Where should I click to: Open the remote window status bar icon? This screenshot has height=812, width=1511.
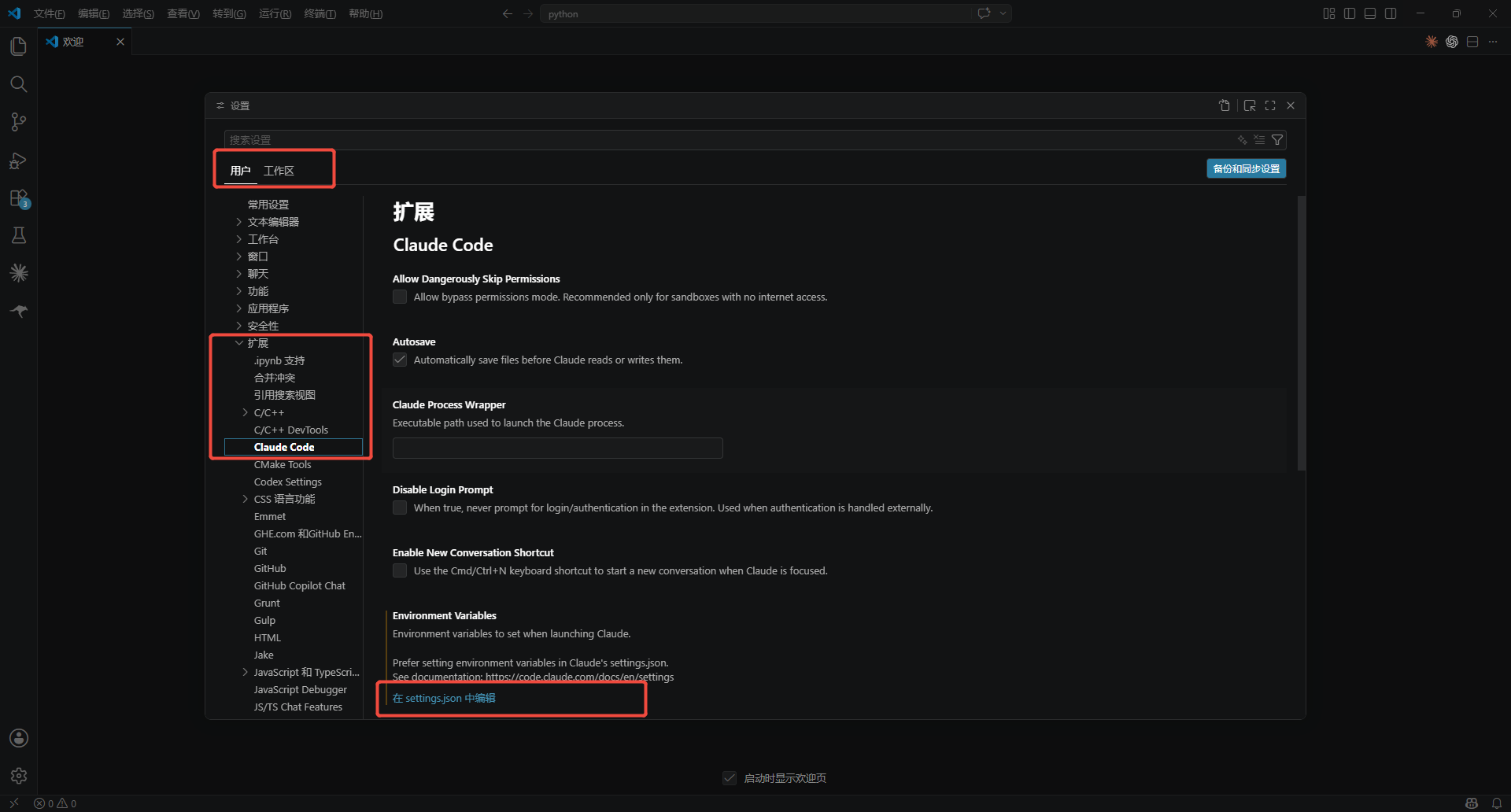tap(13, 803)
